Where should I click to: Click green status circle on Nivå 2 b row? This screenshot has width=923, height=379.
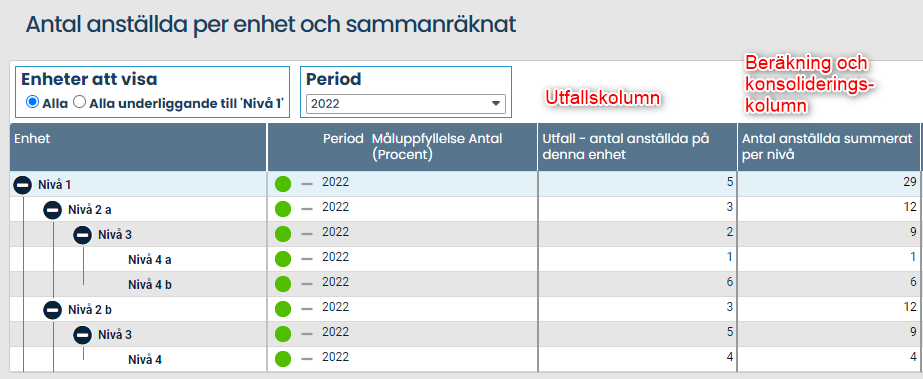pyautogui.click(x=283, y=308)
